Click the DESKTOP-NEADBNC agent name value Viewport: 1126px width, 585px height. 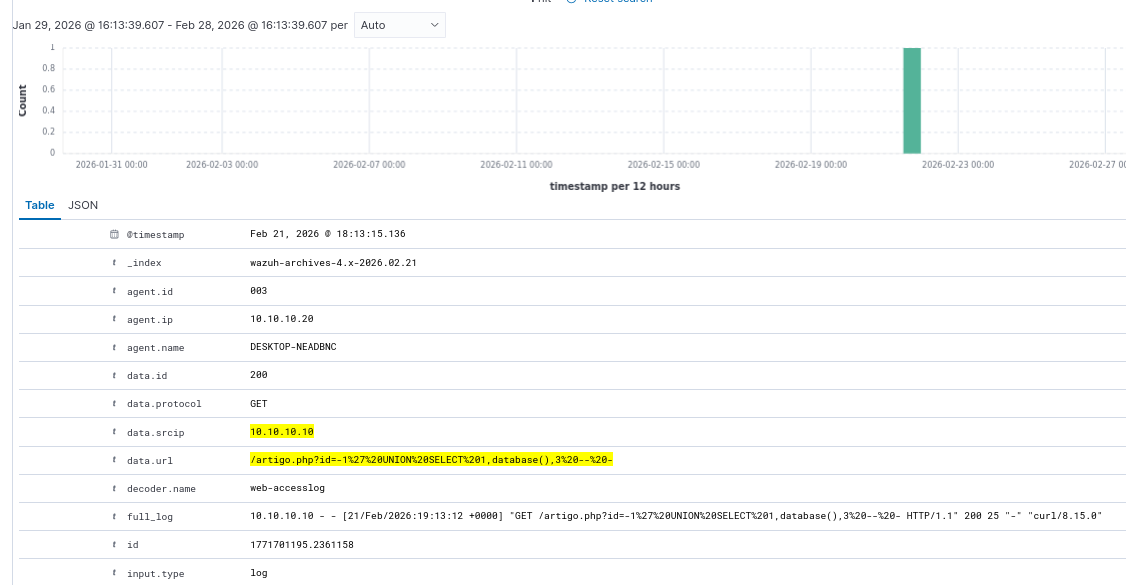point(293,347)
